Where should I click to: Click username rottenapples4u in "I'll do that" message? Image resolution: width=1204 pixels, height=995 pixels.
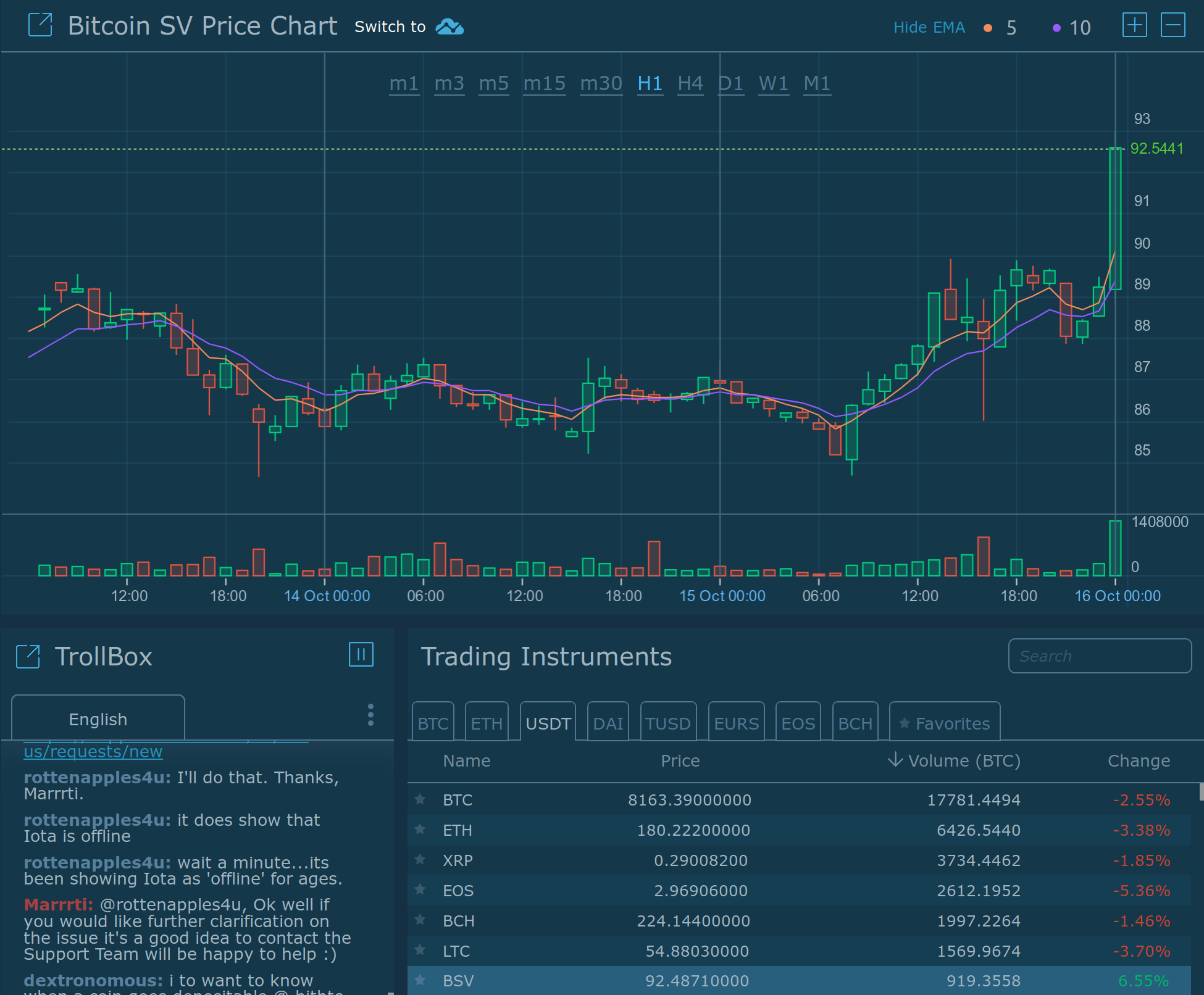pos(97,777)
